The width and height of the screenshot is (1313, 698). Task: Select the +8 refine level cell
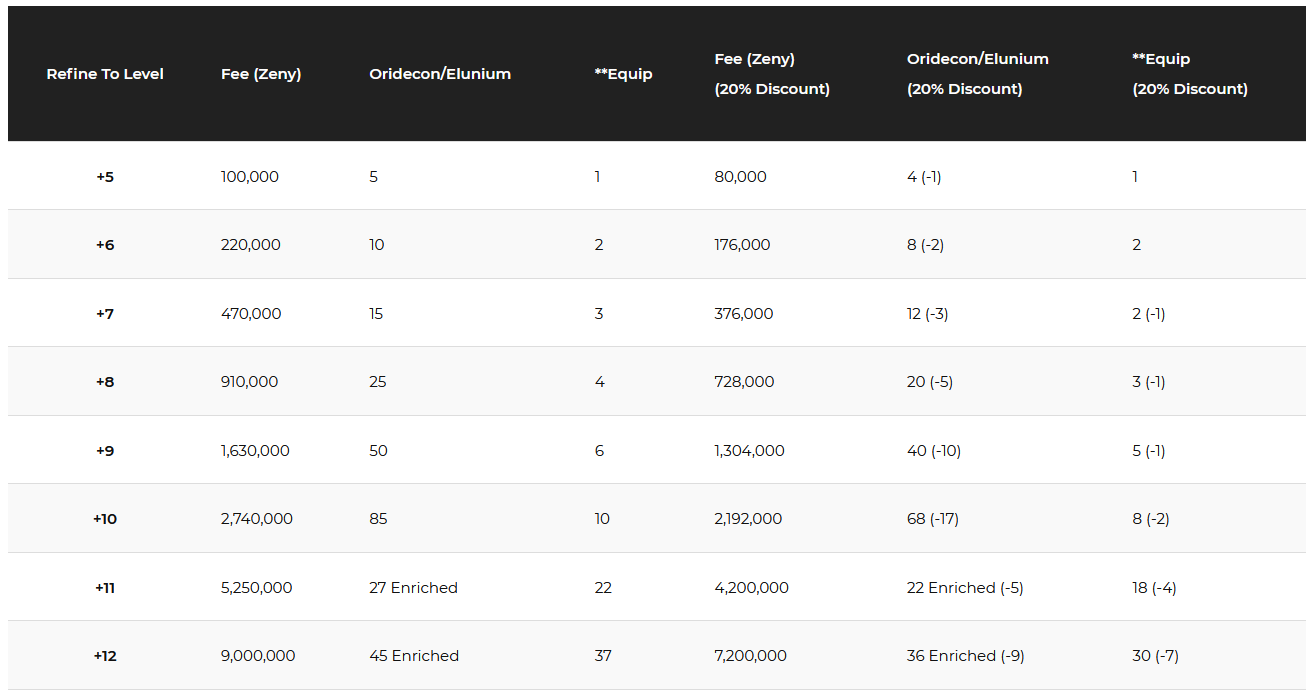pos(105,382)
